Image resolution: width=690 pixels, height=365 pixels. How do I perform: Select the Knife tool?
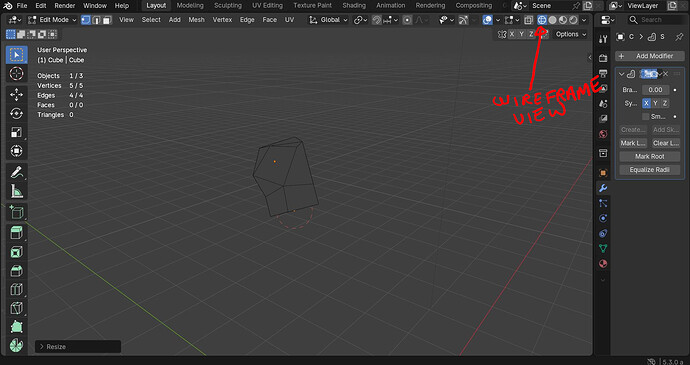pos(17,308)
